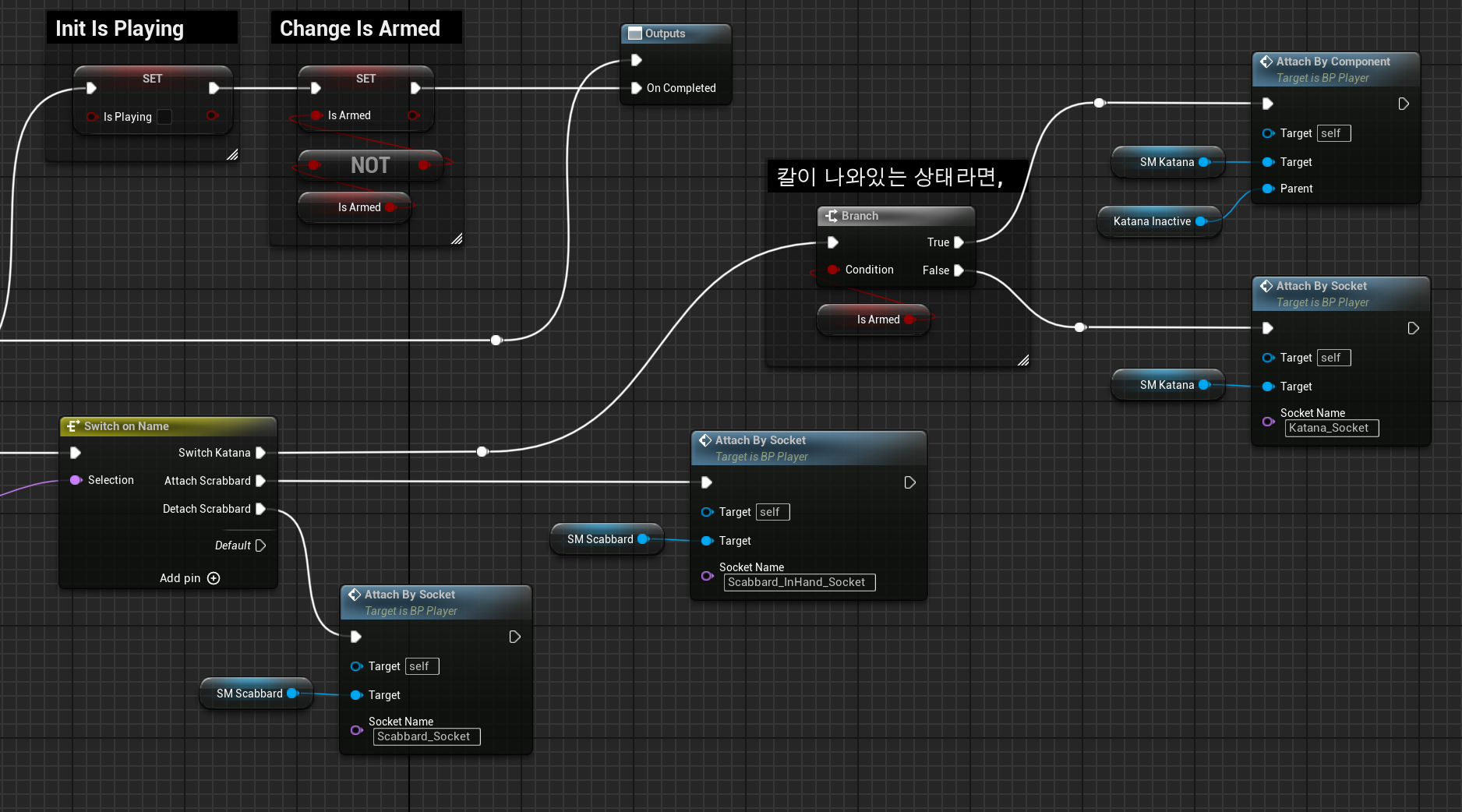Click function icon of Scabbard_Socket Attach node
1462x812 pixels.
(x=355, y=595)
